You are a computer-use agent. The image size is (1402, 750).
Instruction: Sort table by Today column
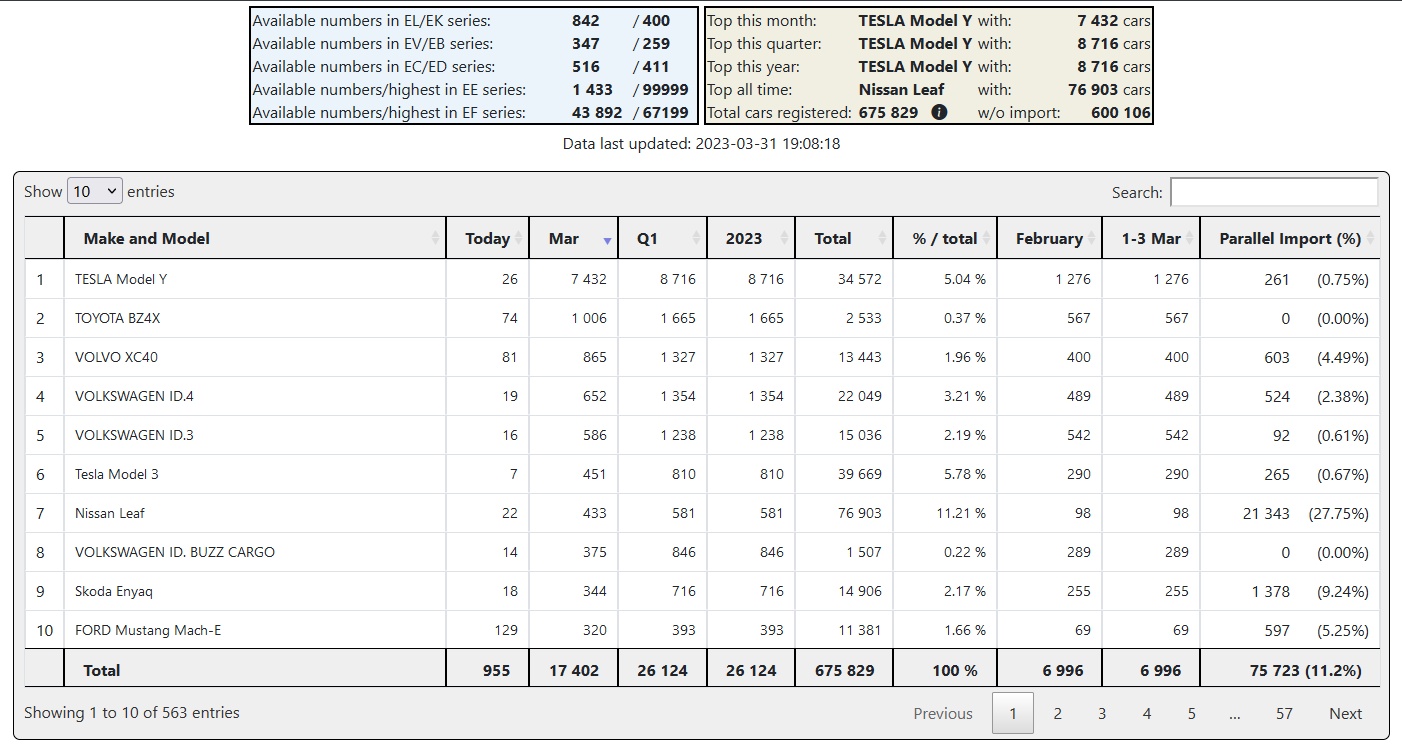(x=487, y=238)
